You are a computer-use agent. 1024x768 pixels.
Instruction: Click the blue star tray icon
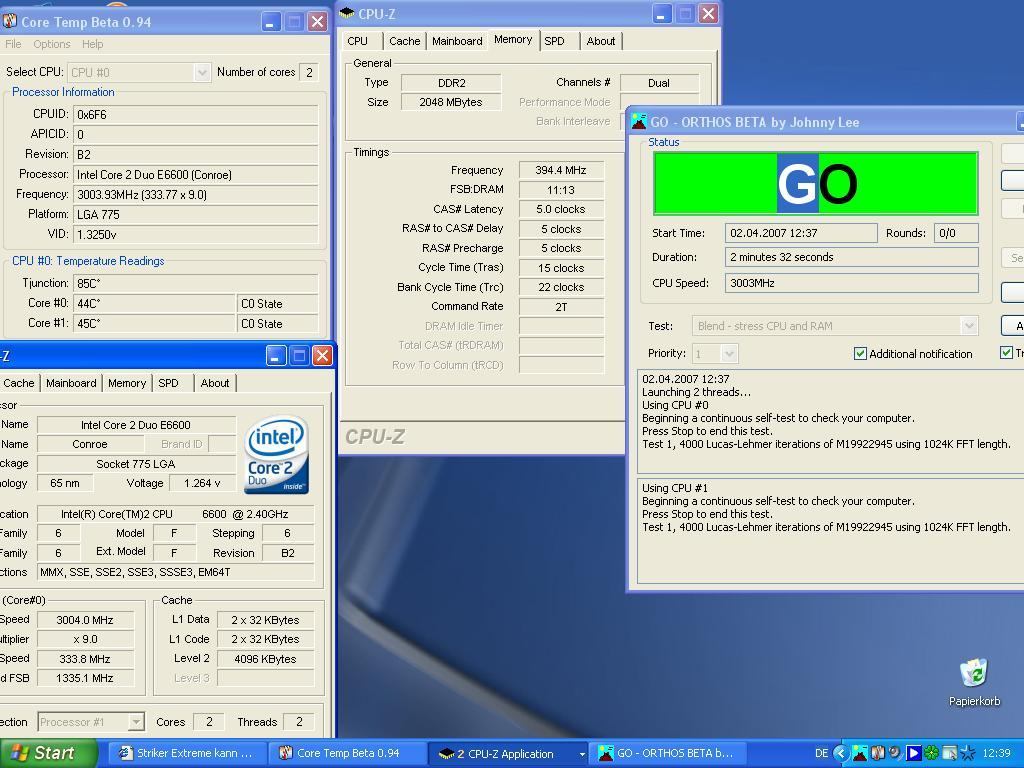(968, 753)
